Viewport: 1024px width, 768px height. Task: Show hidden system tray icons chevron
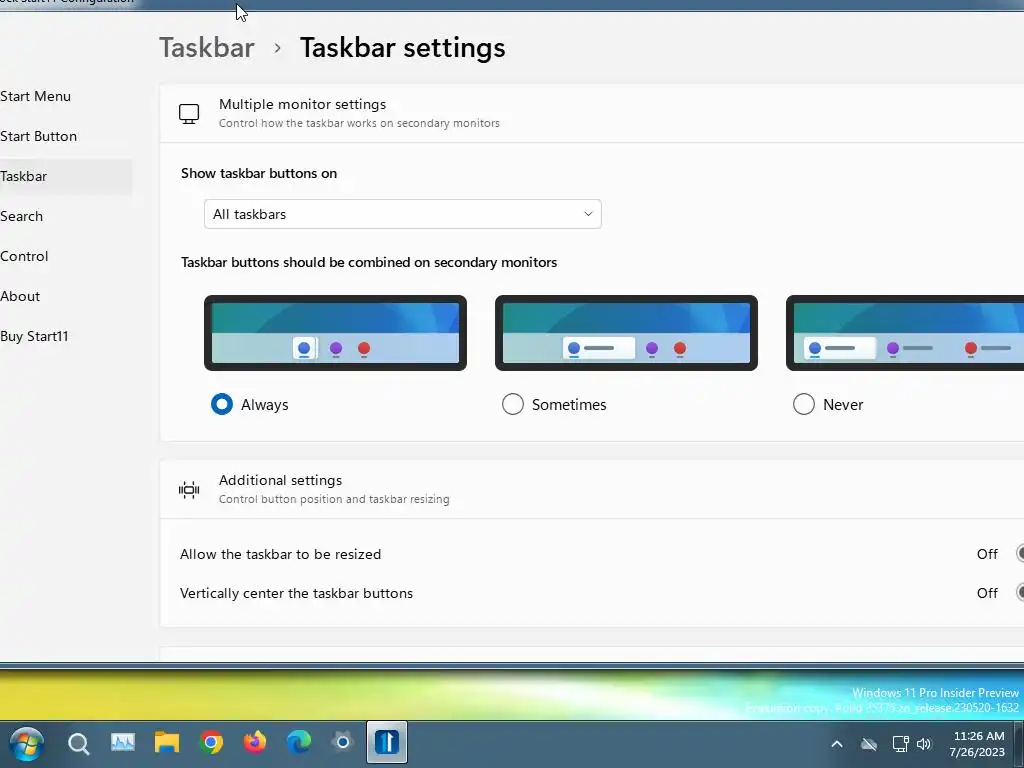(x=837, y=744)
